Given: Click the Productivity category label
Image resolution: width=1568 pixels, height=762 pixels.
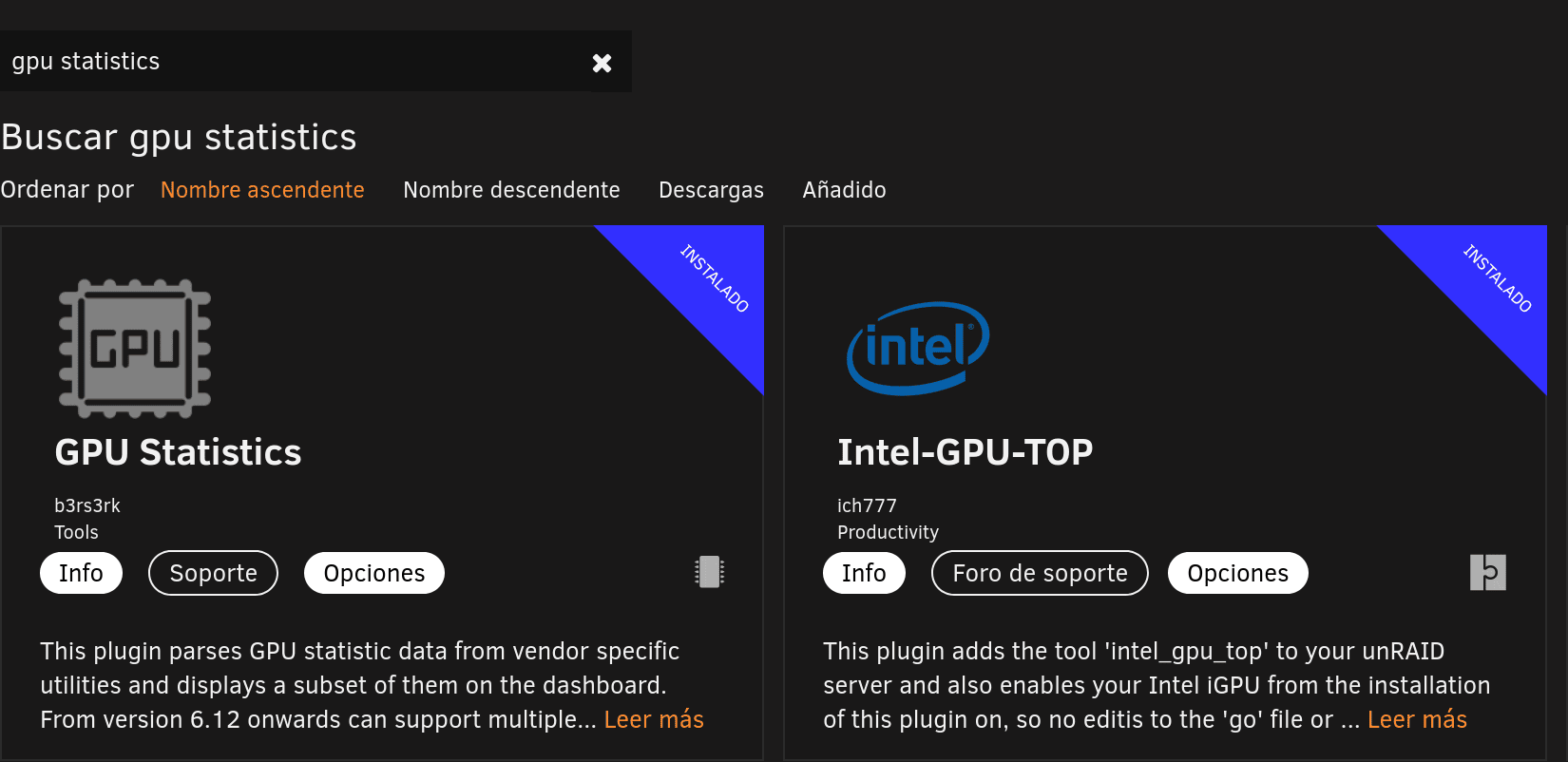Looking at the screenshot, I should coord(888,532).
